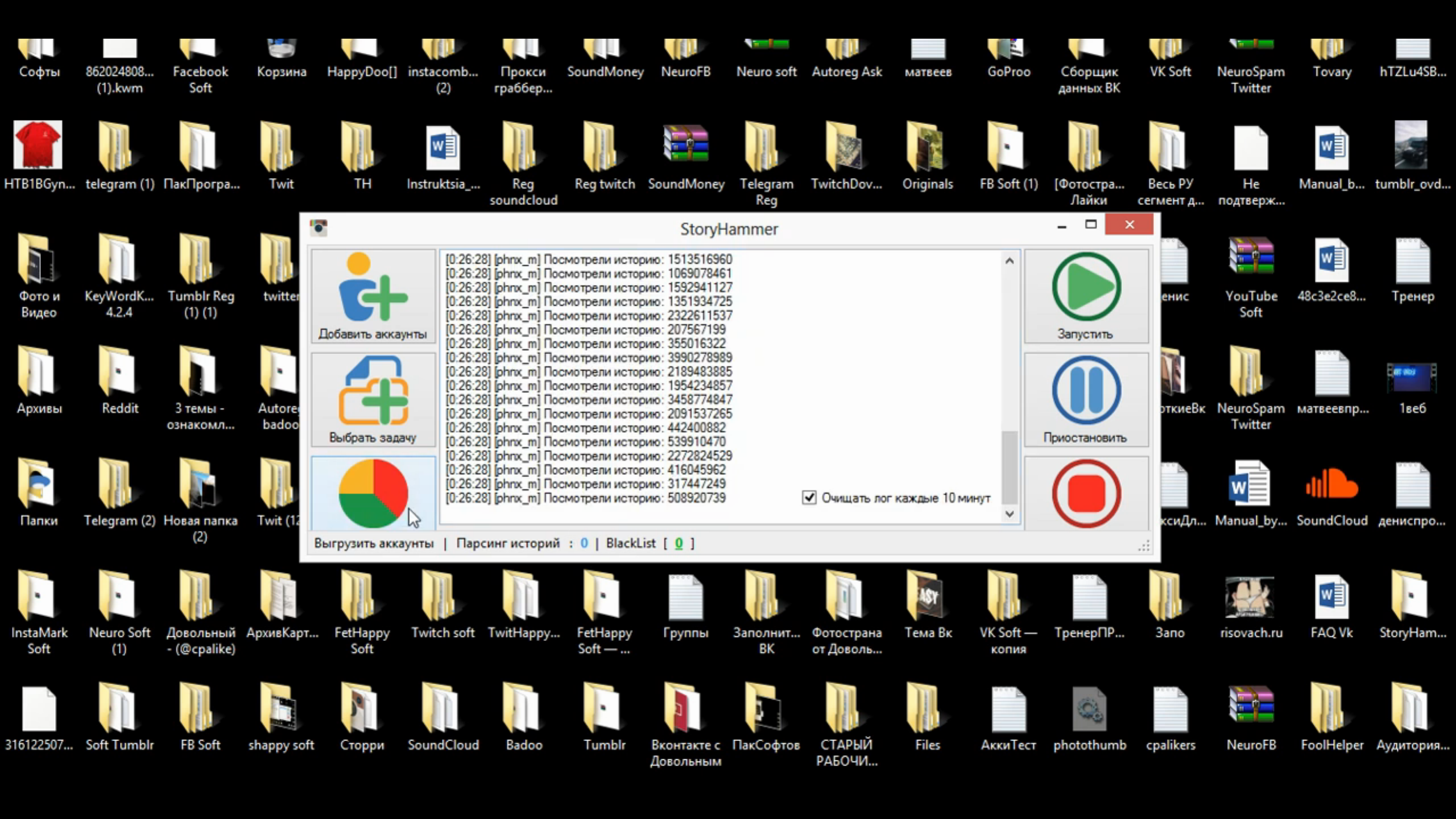Select the SoundCloud desktop shortcut icon
The image size is (1456, 819).
tap(1331, 488)
